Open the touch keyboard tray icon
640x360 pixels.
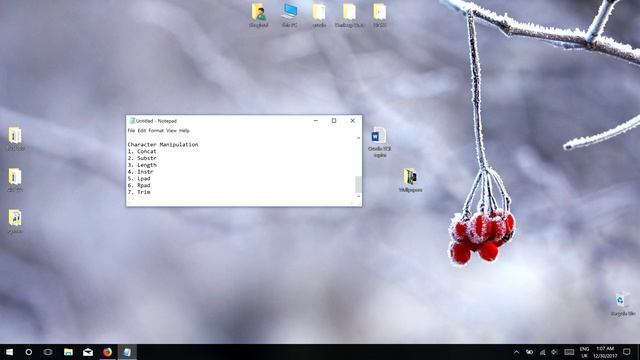pyautogui.click(x=569, y=352)
